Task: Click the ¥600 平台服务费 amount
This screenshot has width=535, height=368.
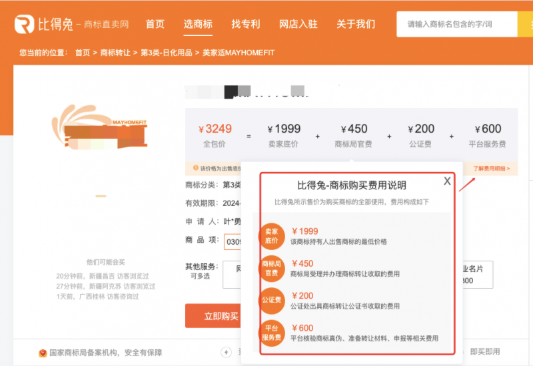Action: pyautogui.click(x=488, y=129)
